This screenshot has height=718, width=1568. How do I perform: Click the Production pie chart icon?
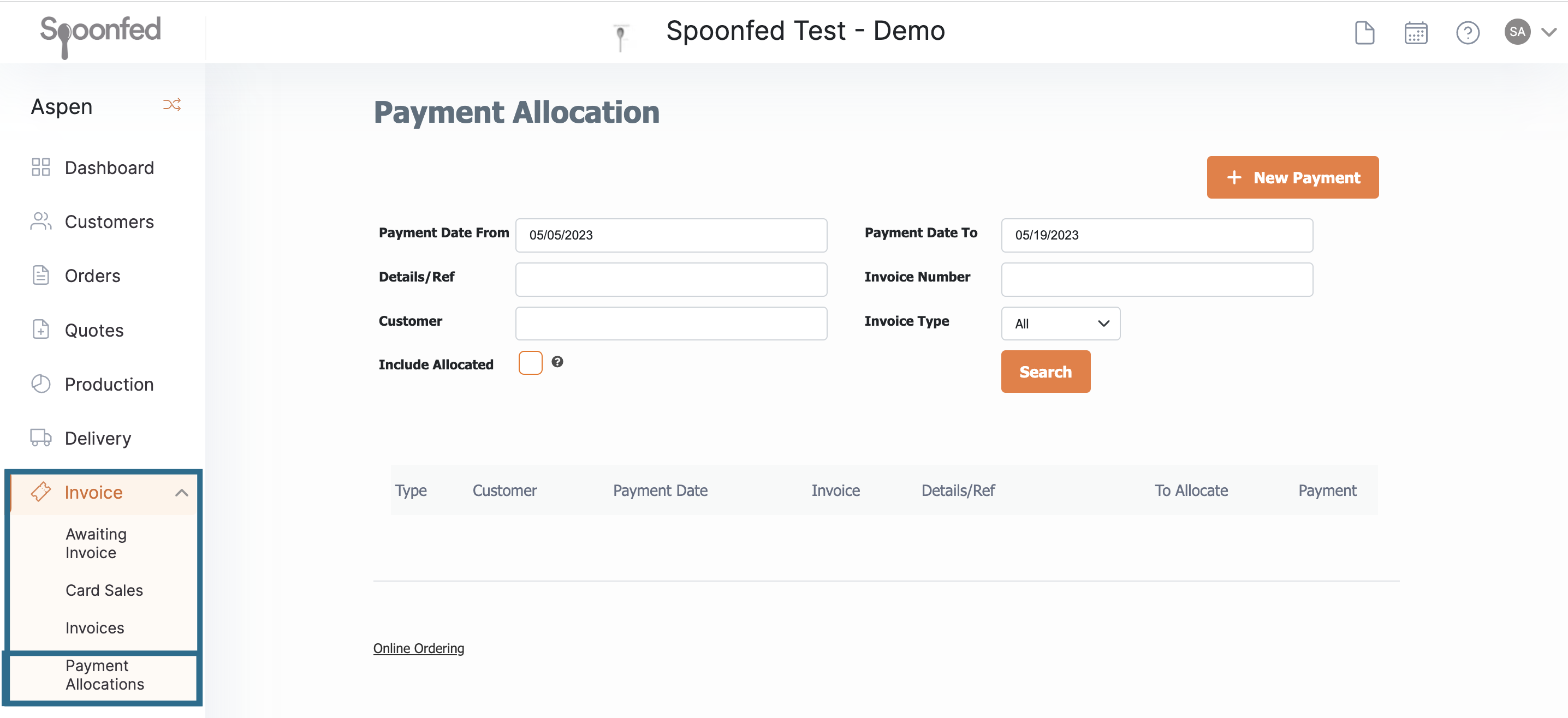pos(41,384)
